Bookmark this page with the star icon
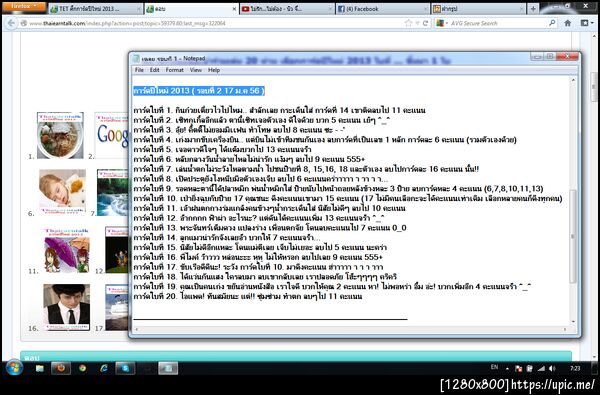Image resolution: width=600 pixels, height=395 pixels. pyautogui.click(x=408, y=23)
